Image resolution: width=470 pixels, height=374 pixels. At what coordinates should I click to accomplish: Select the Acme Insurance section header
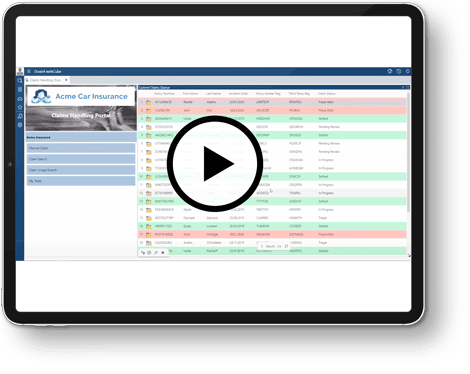tap(81, 137)
